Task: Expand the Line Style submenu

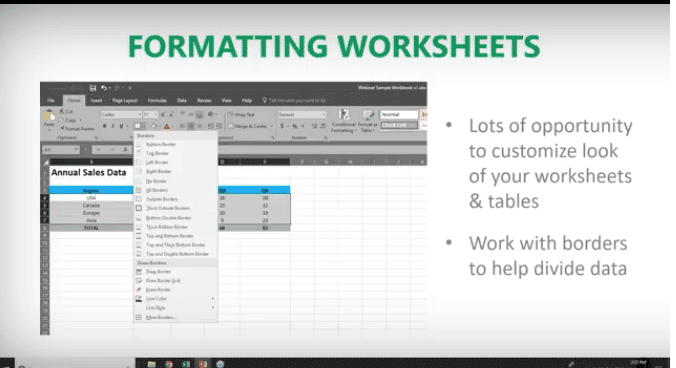Action: (175, 308)
